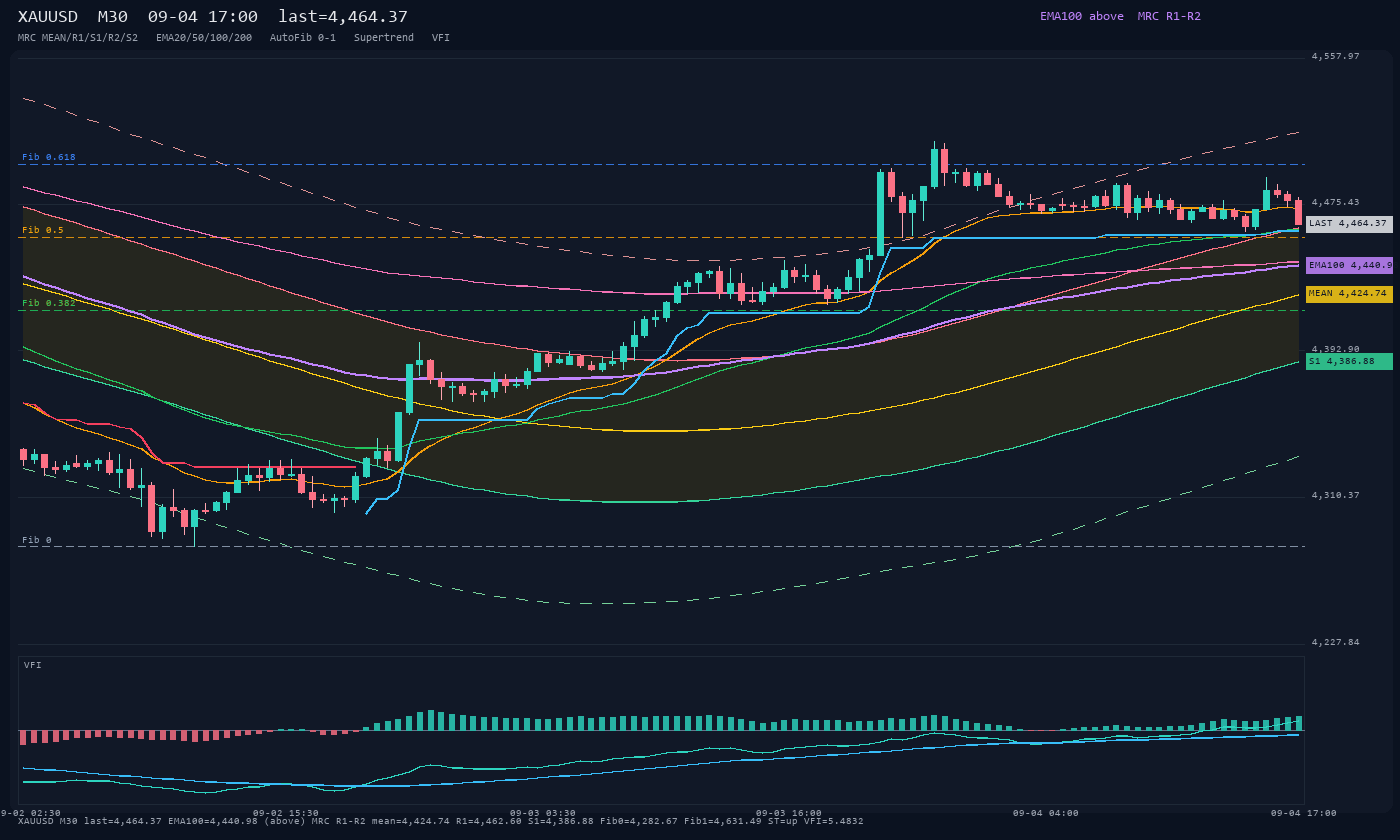Viewport: 1400px width, 840px height.
Task: Click the MEAN 4,424.74 price tag
Action: 1349,294
